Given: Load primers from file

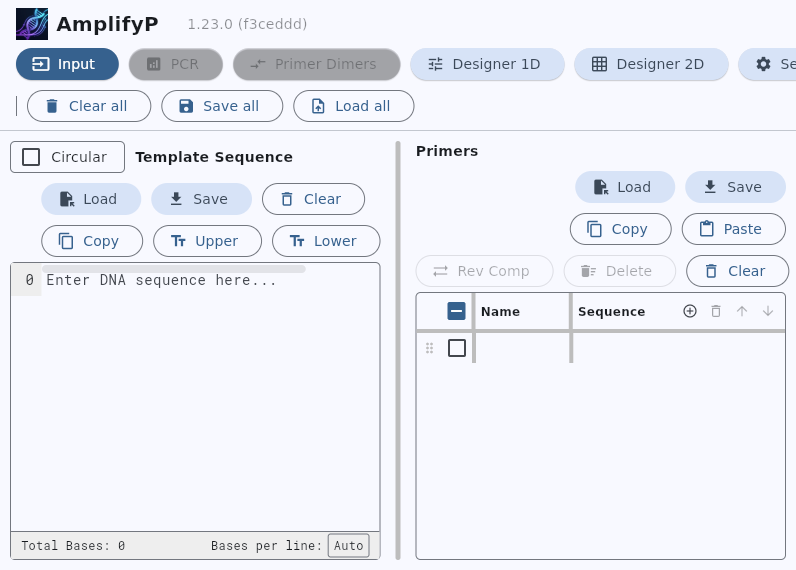Looking at the screenshot, I should pos(625,187).
